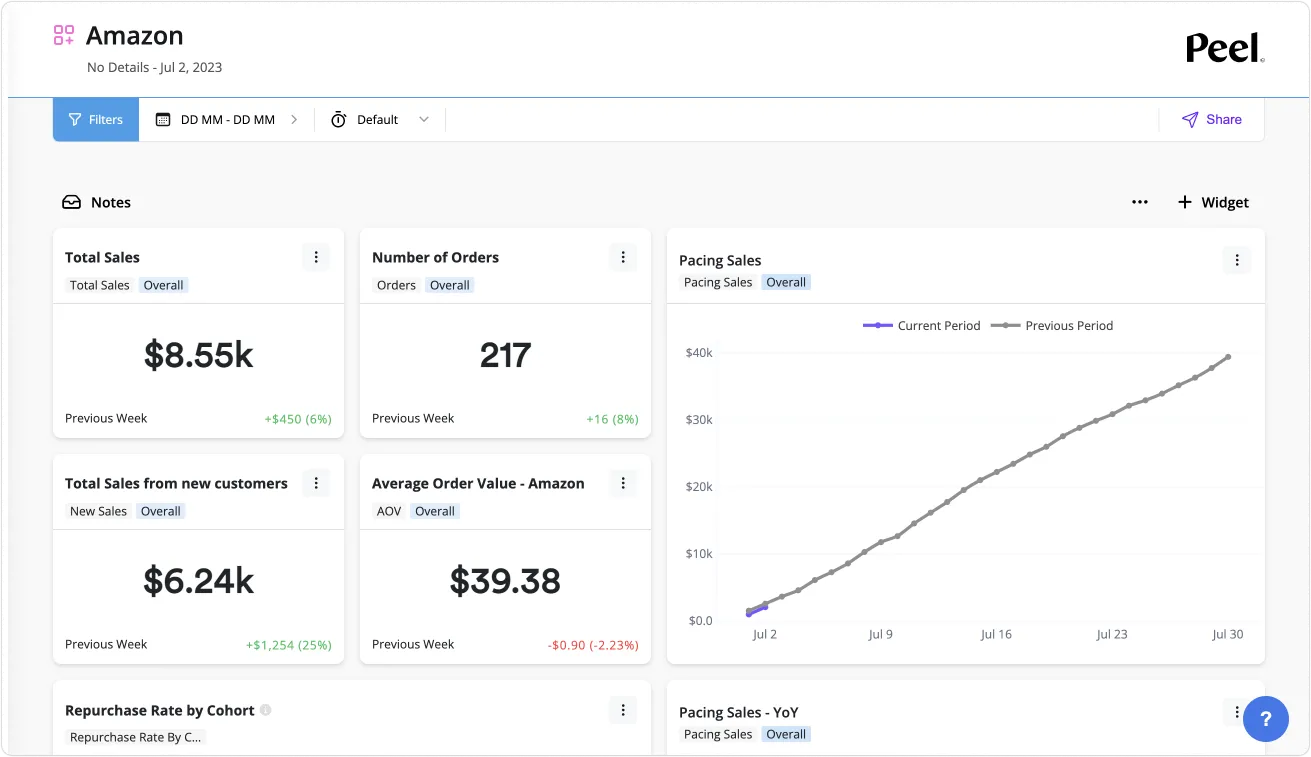Click the Repurchase Rate By C... tag

coord(136,737)
